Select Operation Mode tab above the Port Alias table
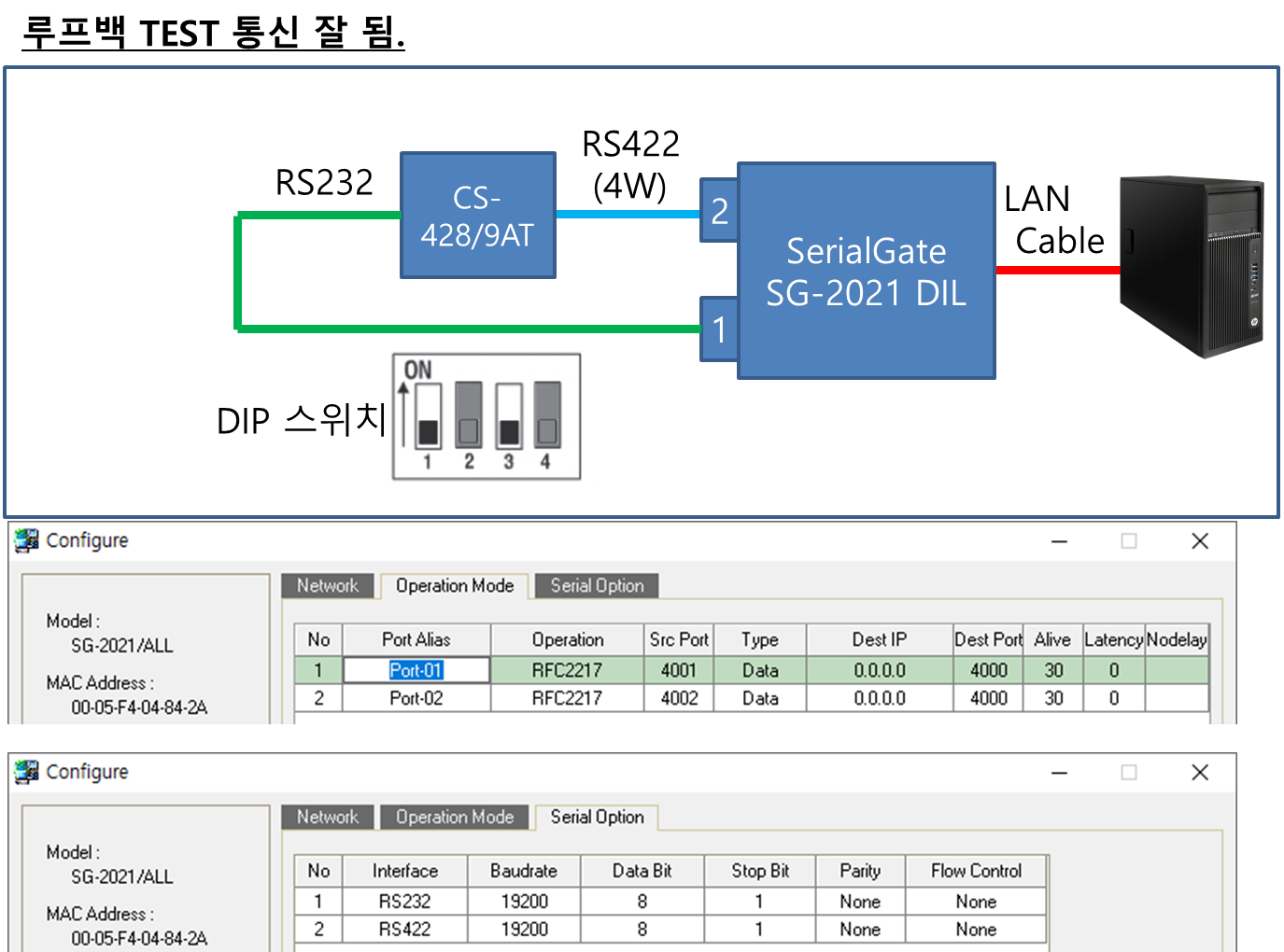 click(455, 585)
